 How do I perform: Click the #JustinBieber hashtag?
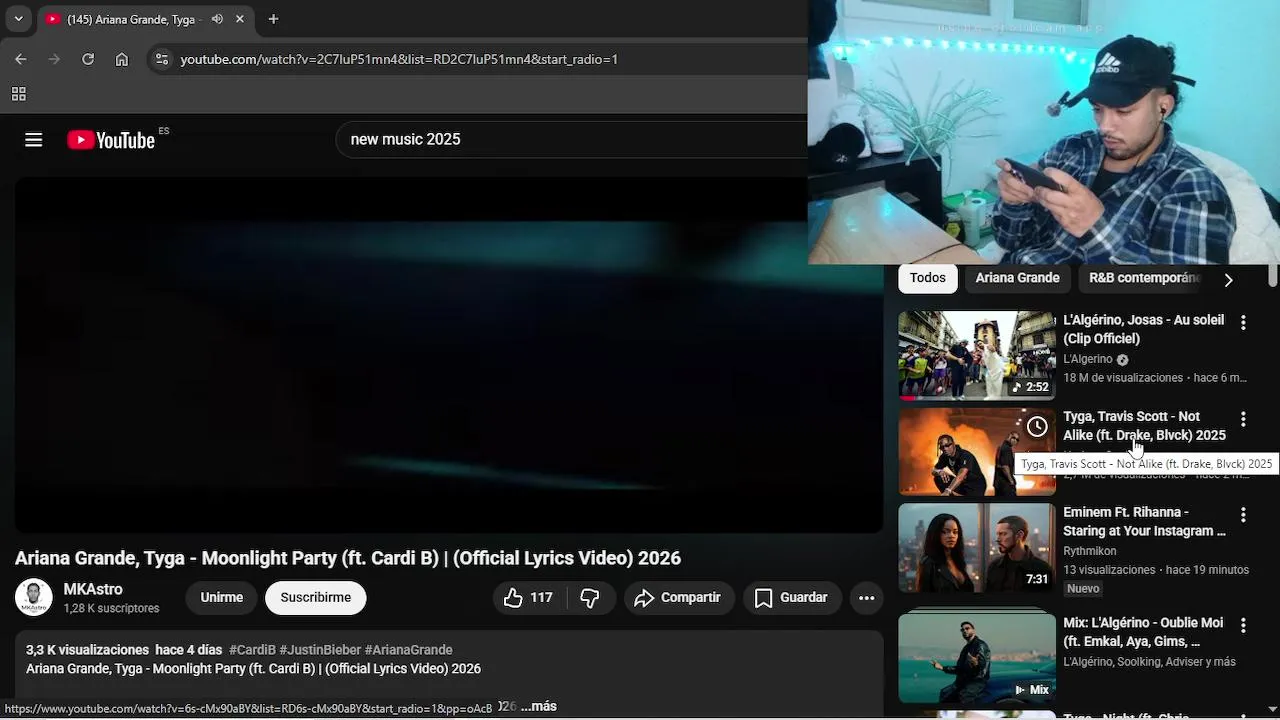tap(320, 650)
